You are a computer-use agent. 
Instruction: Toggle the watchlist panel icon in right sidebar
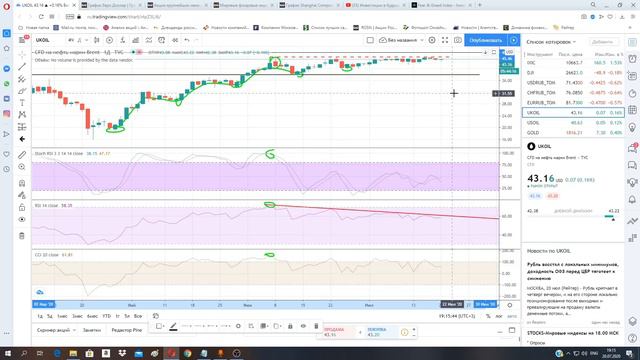[632, 42]
